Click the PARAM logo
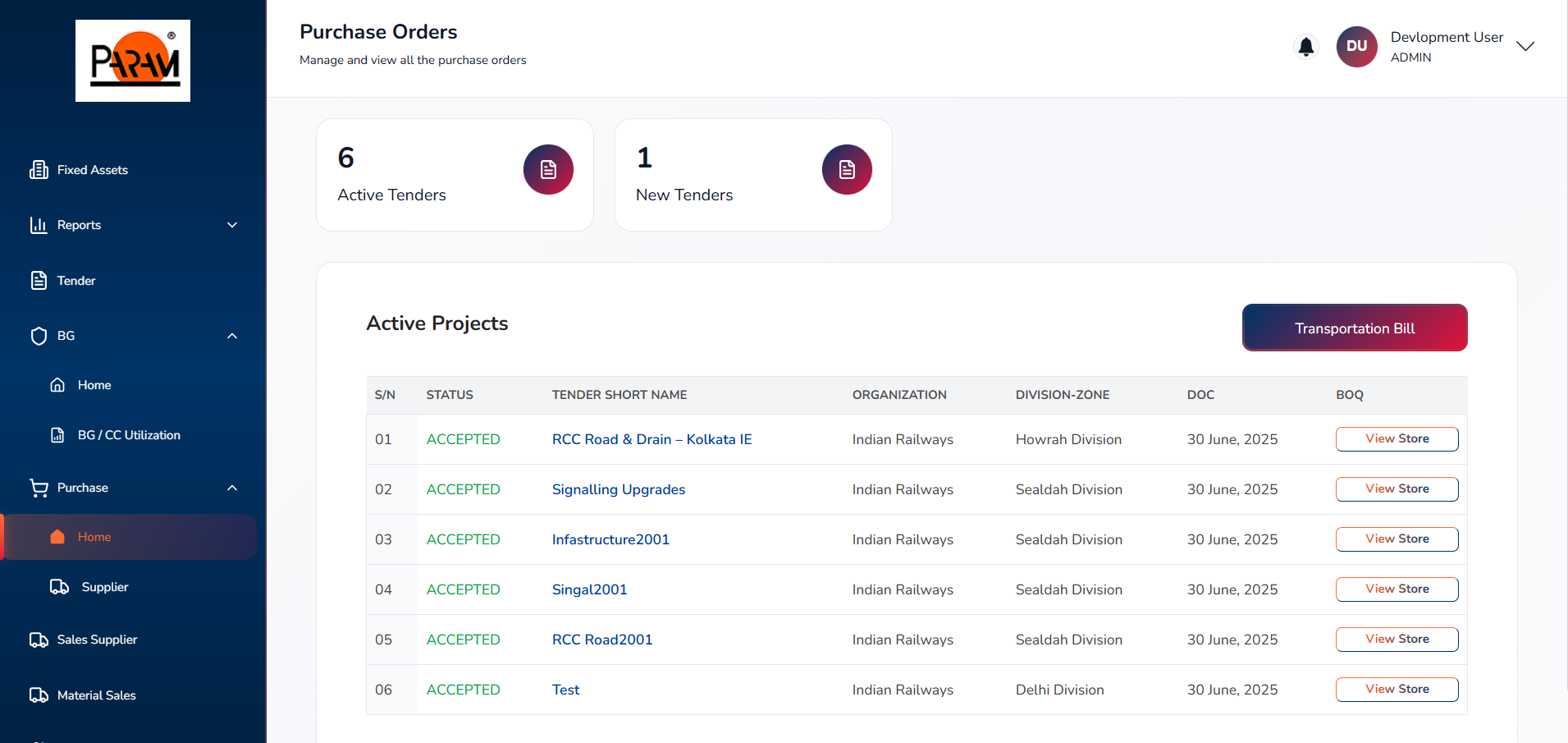The image size is (1568, 743). click(133, 61)
